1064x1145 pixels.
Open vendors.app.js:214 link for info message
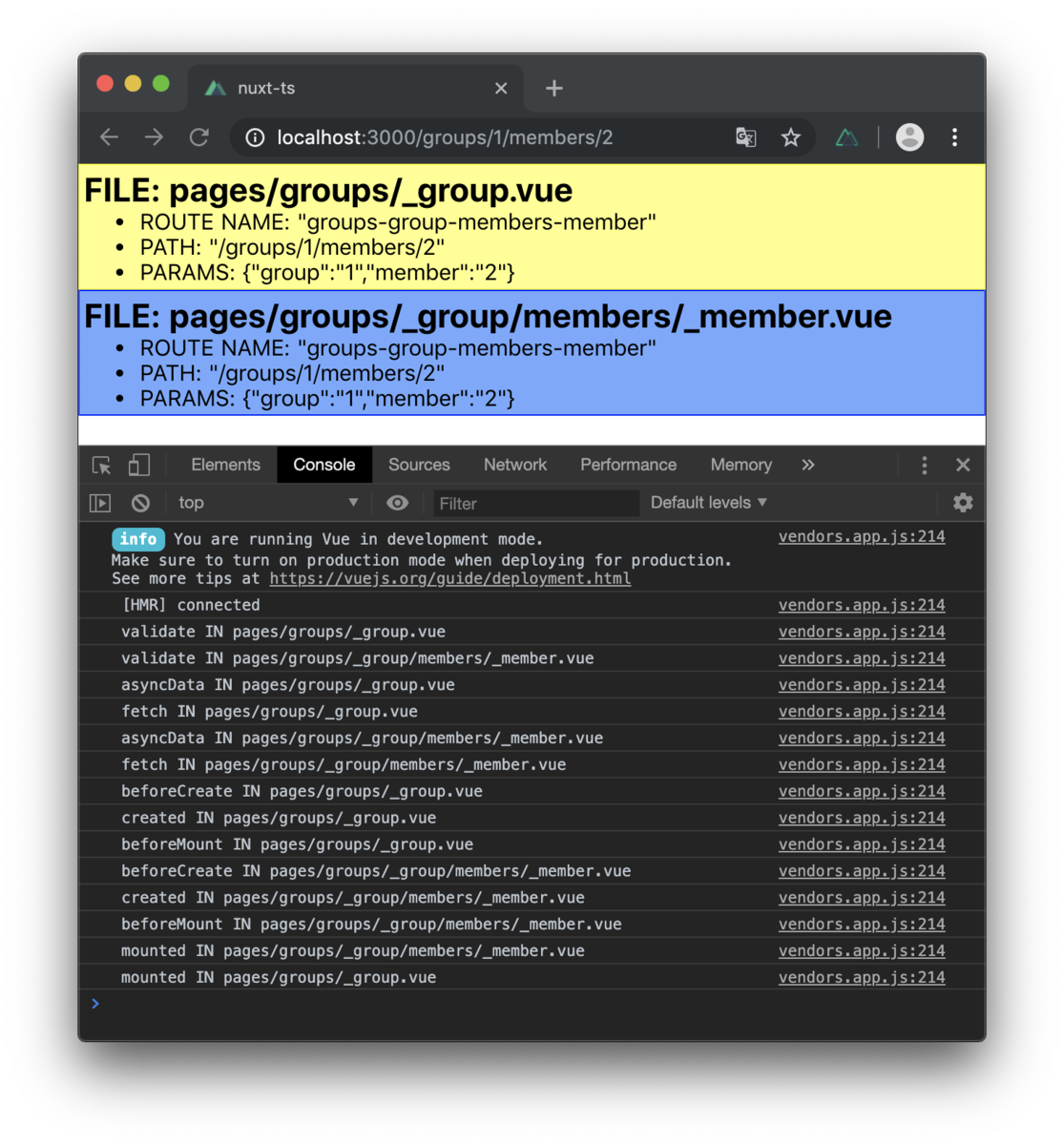(862, 536)
